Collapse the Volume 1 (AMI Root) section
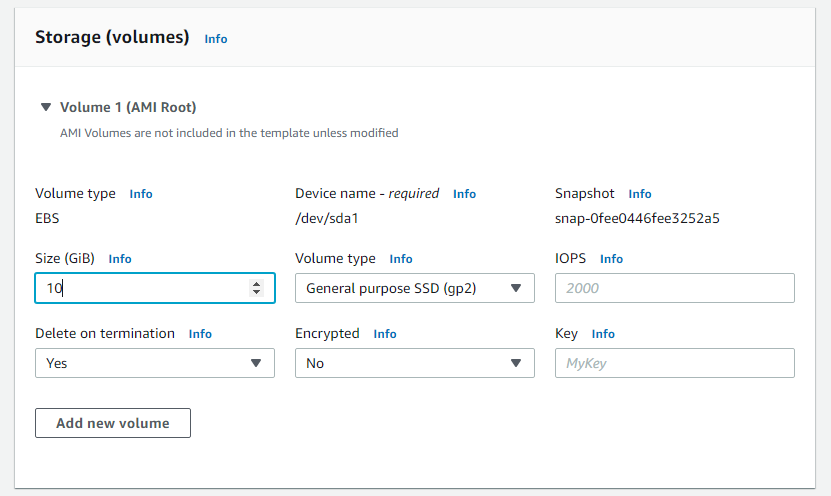This screenshot has height=496, width=831. 45,107
